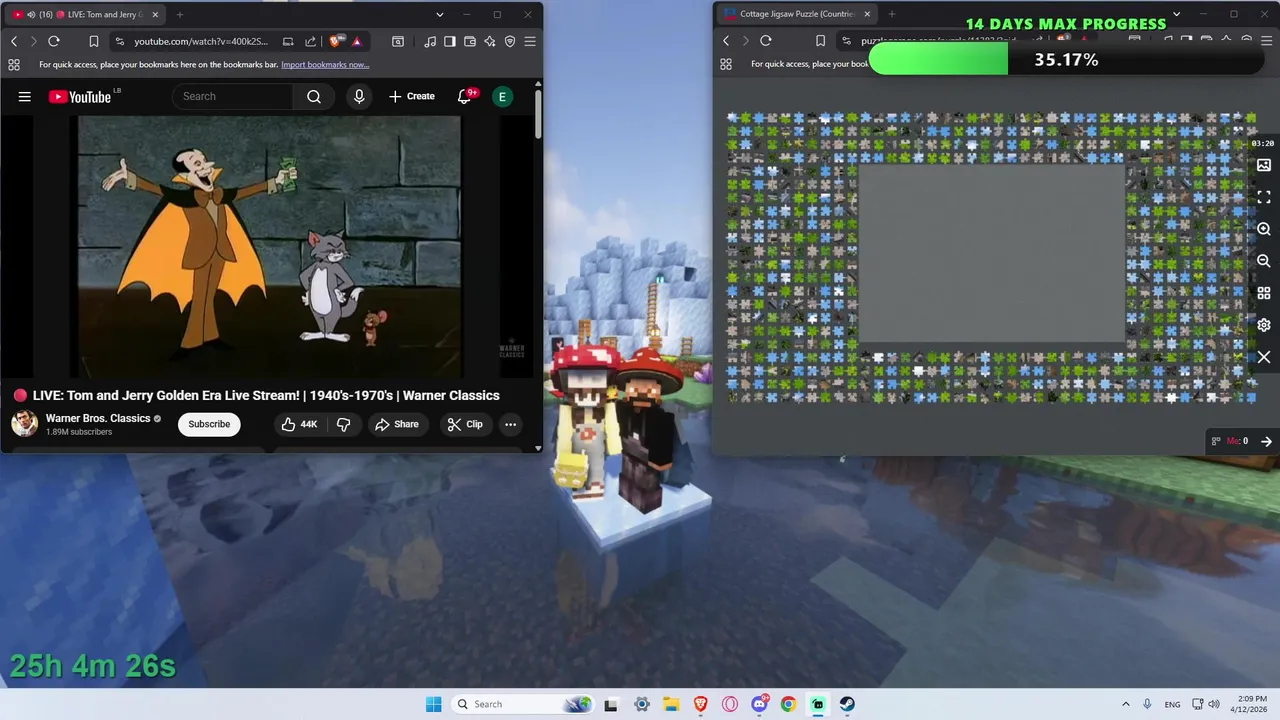Open the Warner Bros. Classics channel name
Viewport: 1280px width, 720px height.
tap(98, 418)
